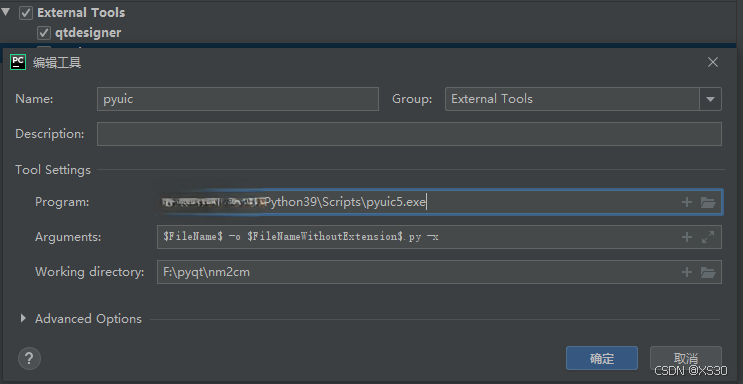
Task: Select the qtdesigner tree item
Action: (x=88, y=33)
